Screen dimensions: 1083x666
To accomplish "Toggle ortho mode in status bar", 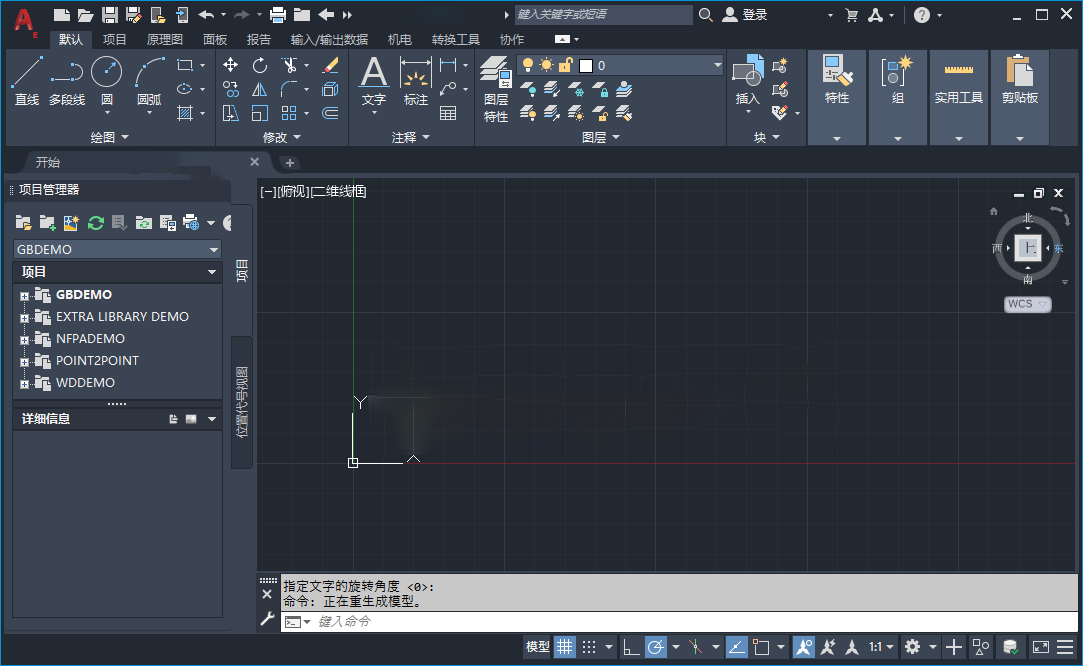I will [x=631, y=647].
